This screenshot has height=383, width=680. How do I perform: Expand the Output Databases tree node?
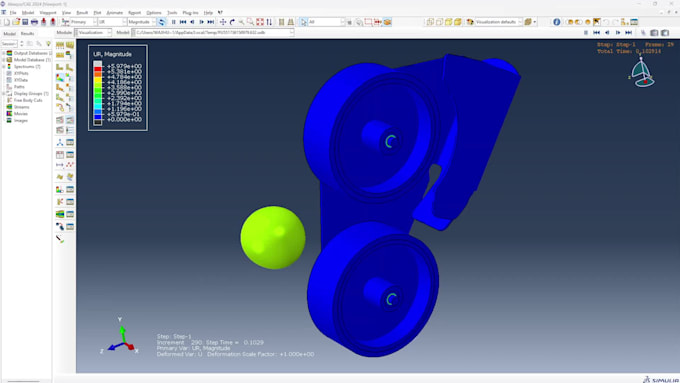(x=4, y=53)
